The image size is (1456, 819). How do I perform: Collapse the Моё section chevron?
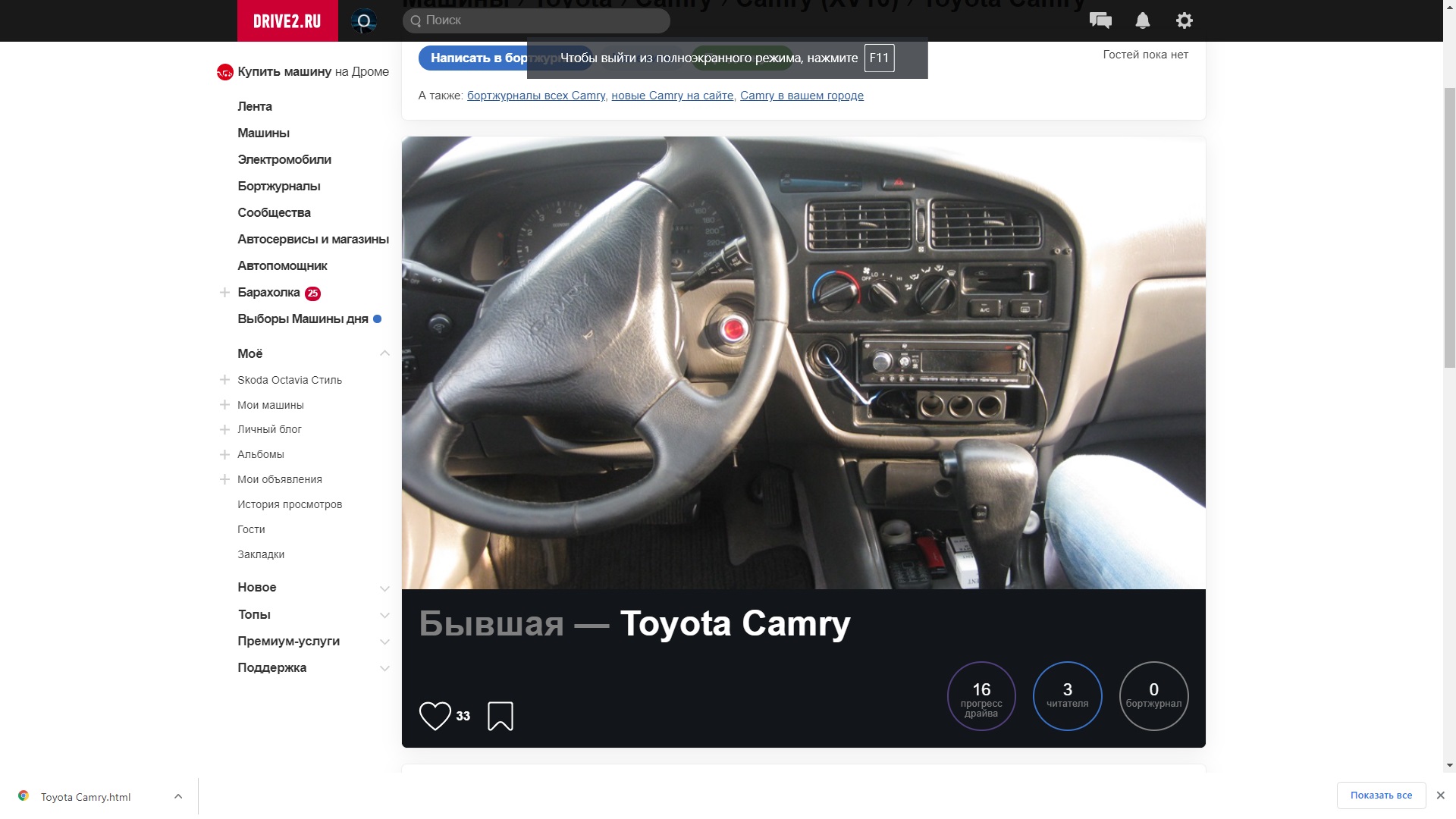coord(384,353)
